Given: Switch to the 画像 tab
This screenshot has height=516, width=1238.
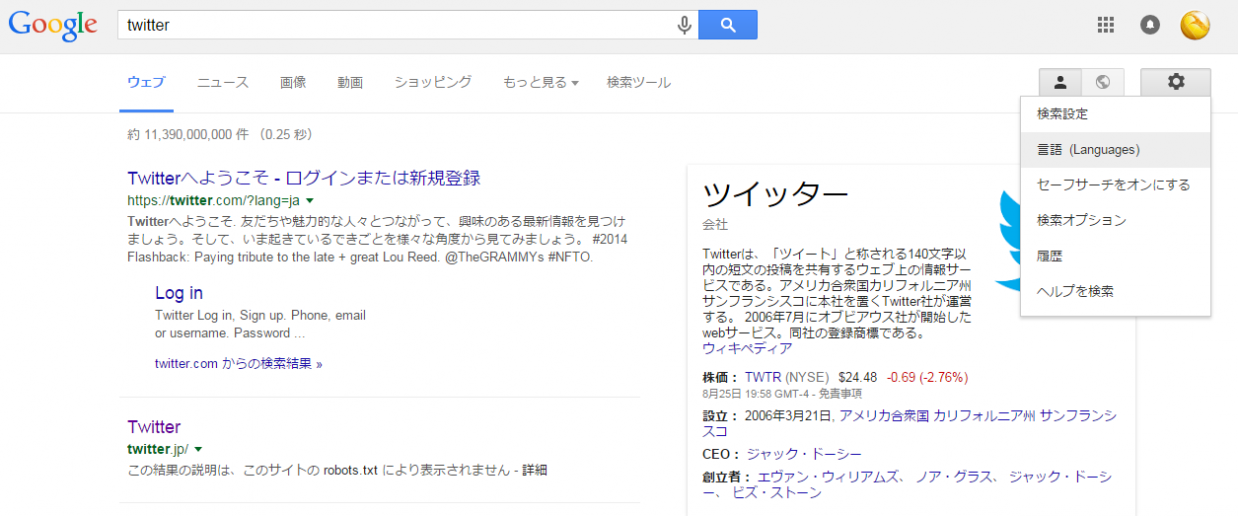Looking at the screenshot, I should pyautogui.click(x=293, y=82).
